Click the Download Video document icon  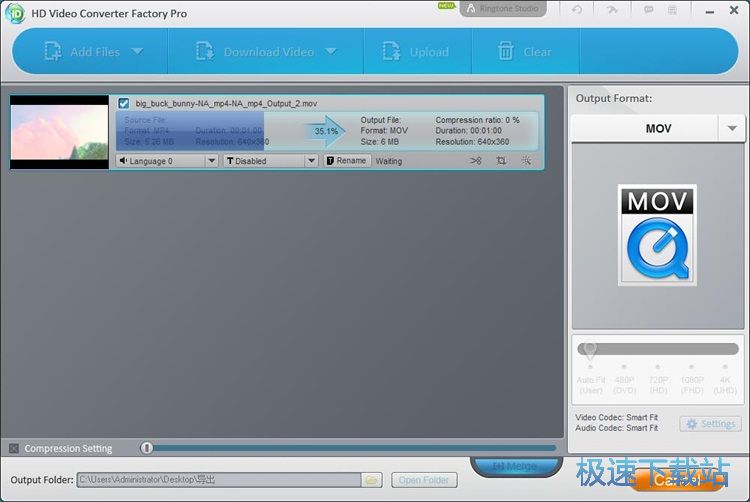[205, 51]
